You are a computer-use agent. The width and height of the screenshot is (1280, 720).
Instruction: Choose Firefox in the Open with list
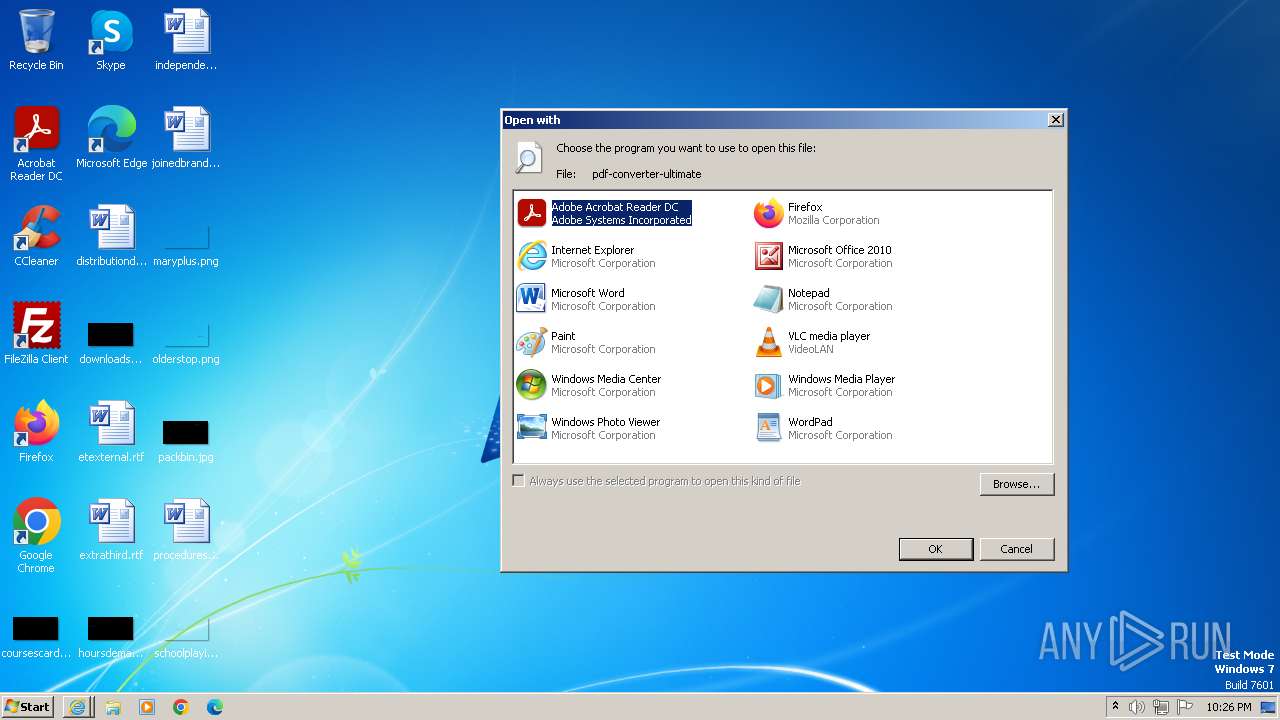point(817,213)
